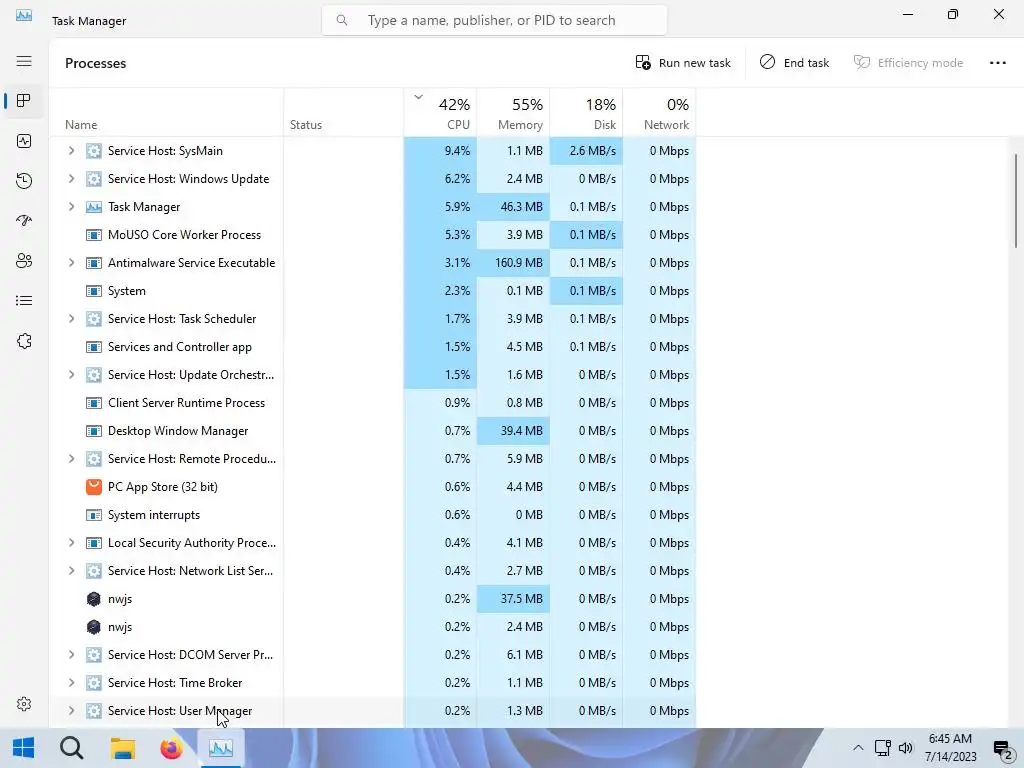
Task: Expand Service Host: Task Scheduler group
Action: tap(71, 319)
